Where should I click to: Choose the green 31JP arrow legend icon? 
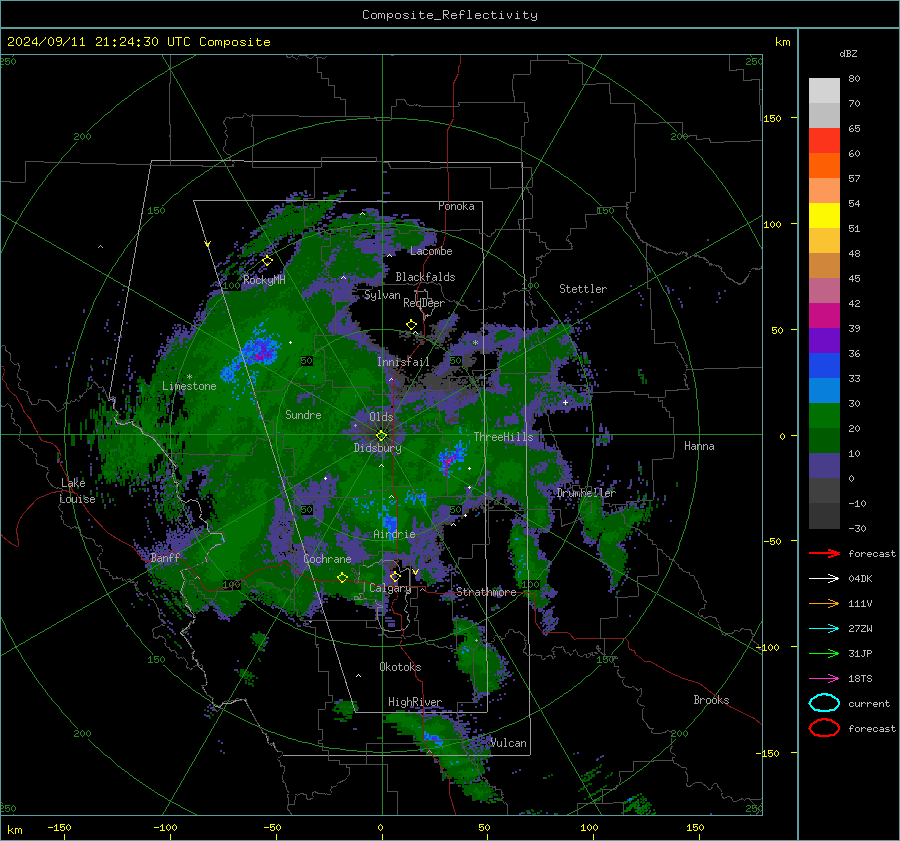click(x=824, y=653)
